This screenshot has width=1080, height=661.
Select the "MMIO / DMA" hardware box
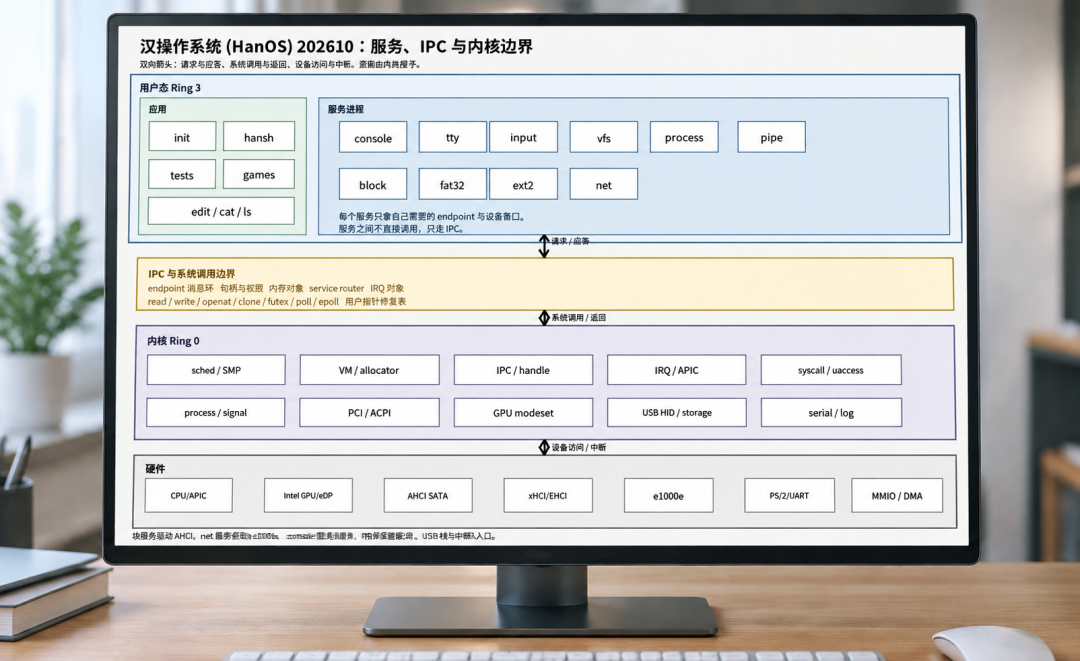tap(897, 495)
